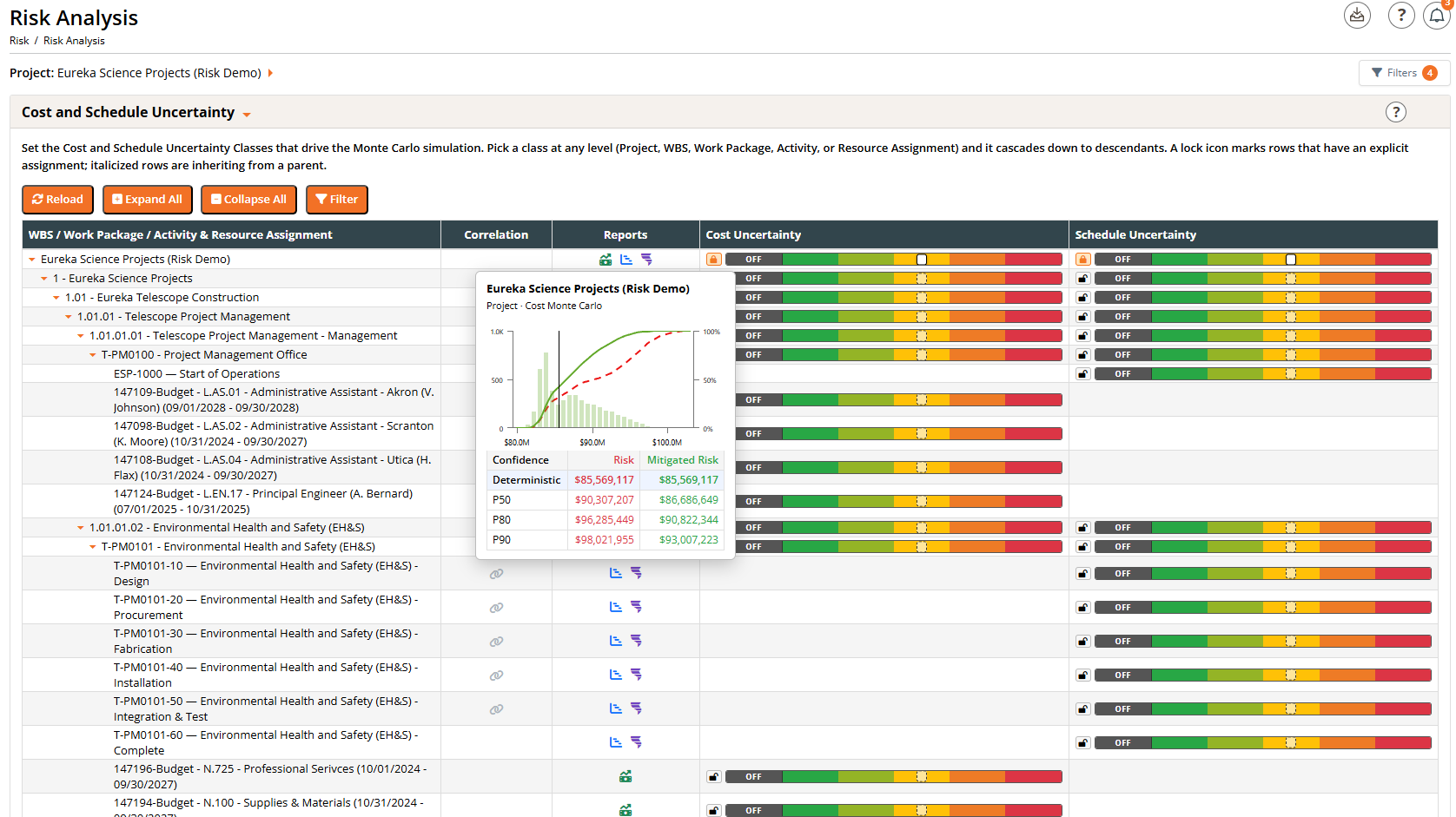This screenshot has height=817, width=1456.
Task: Click the Schedule Uncertainty column header
Action: pos(1253,234)
